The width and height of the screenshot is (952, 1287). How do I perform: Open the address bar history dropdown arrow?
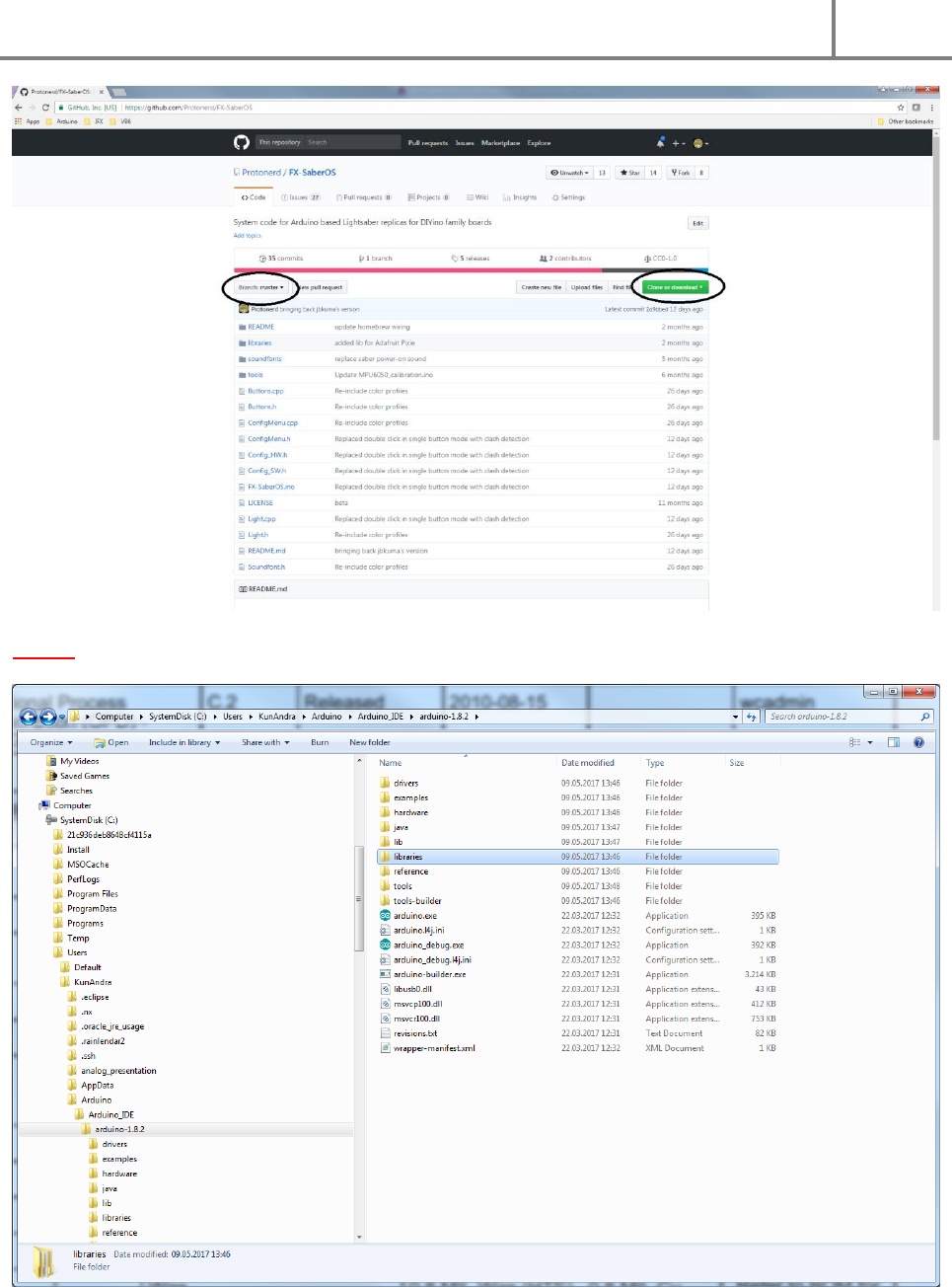pos(735,717)
